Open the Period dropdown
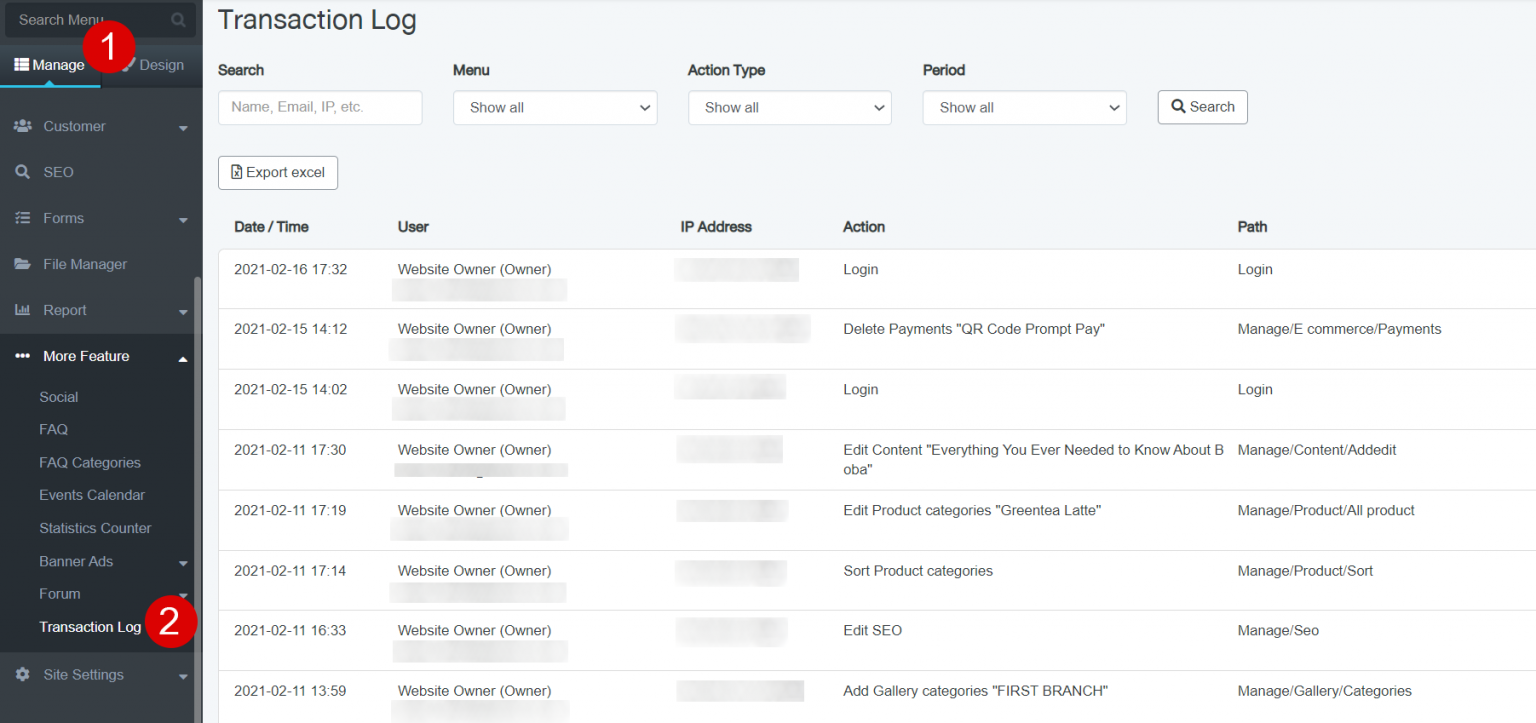This screenshot has width=1536, height=723. [x=1024, y=107]
